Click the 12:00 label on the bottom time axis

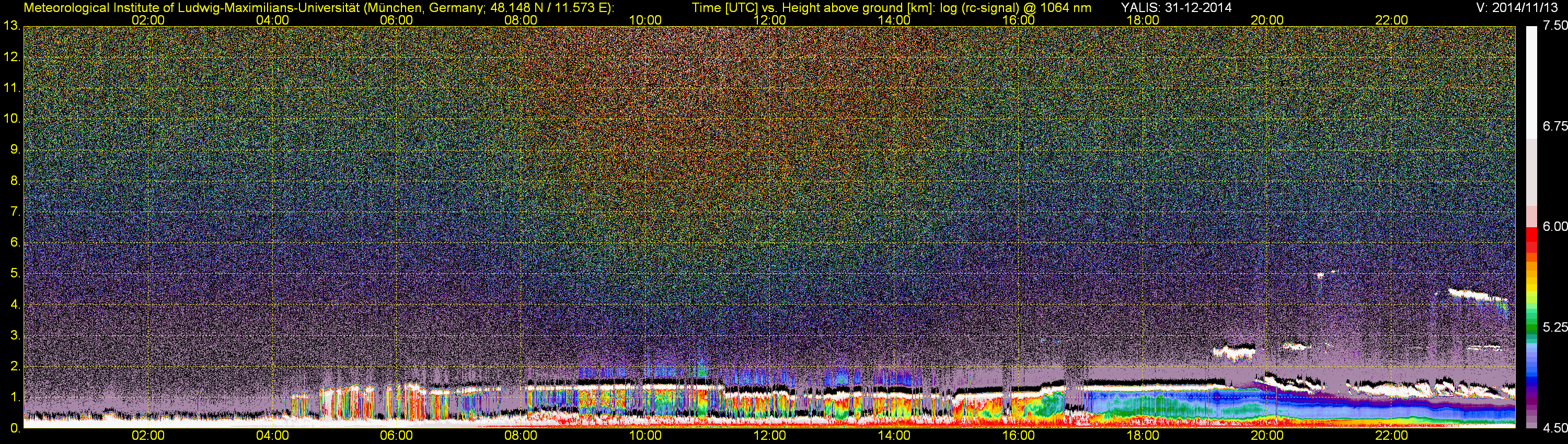(x=769, y=436)
